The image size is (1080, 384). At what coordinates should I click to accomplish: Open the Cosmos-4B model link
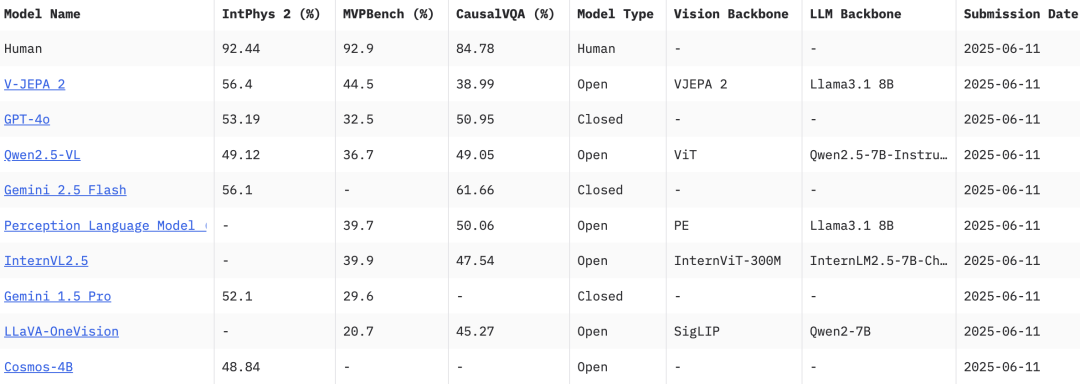39,367
